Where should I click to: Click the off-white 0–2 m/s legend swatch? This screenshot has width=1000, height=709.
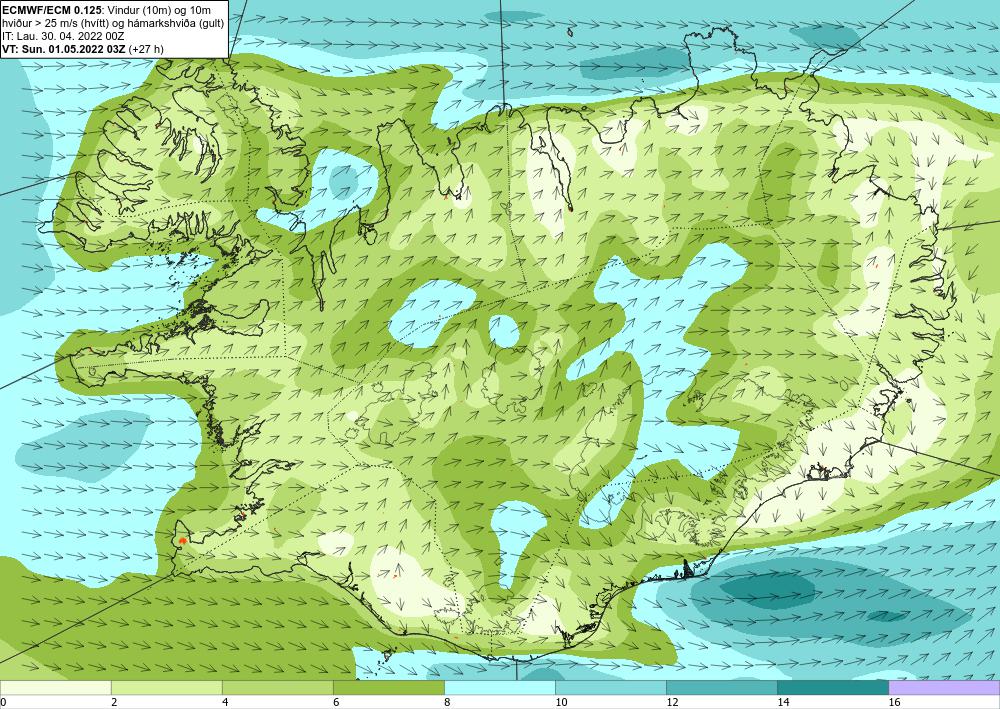[55, 687]
